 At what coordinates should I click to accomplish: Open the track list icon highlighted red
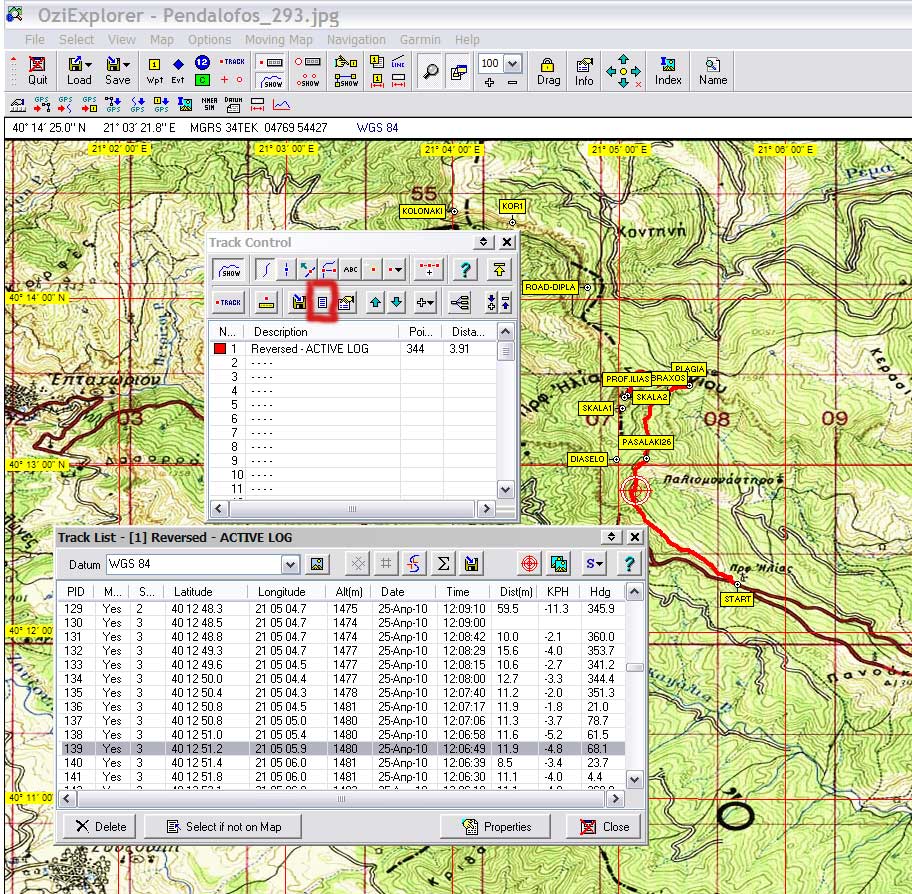(x=322, y=302)
